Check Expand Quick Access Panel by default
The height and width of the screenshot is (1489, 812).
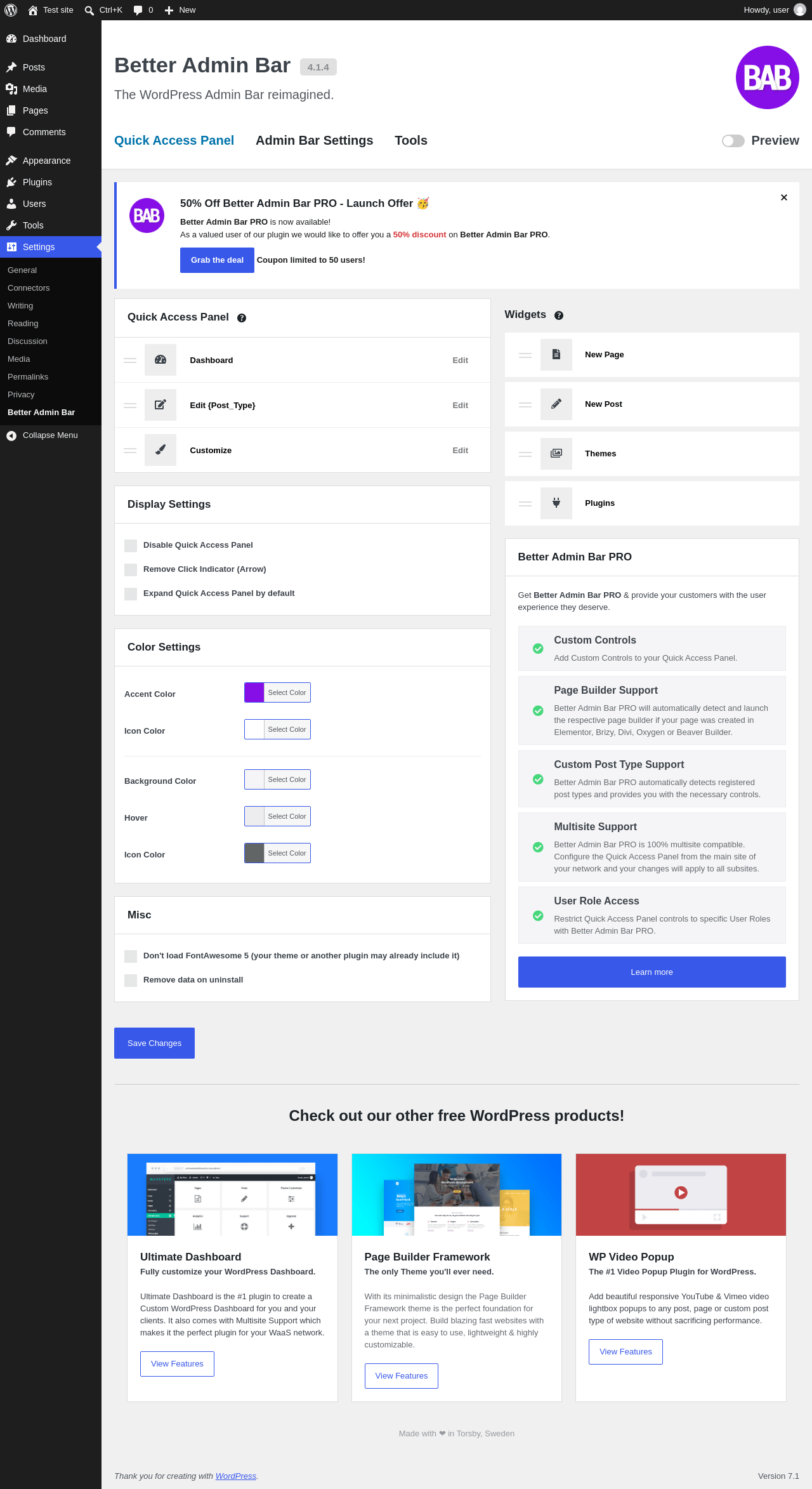[131, 594]
